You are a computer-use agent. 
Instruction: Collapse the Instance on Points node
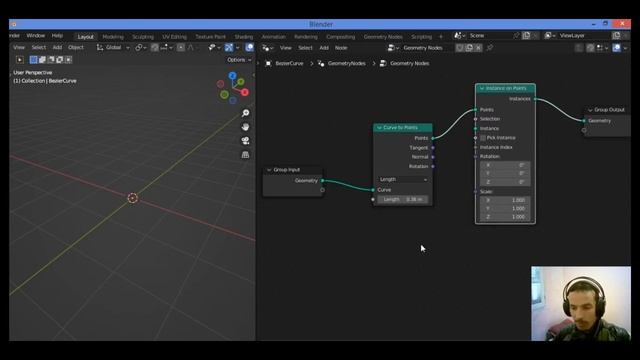point(482,88)
